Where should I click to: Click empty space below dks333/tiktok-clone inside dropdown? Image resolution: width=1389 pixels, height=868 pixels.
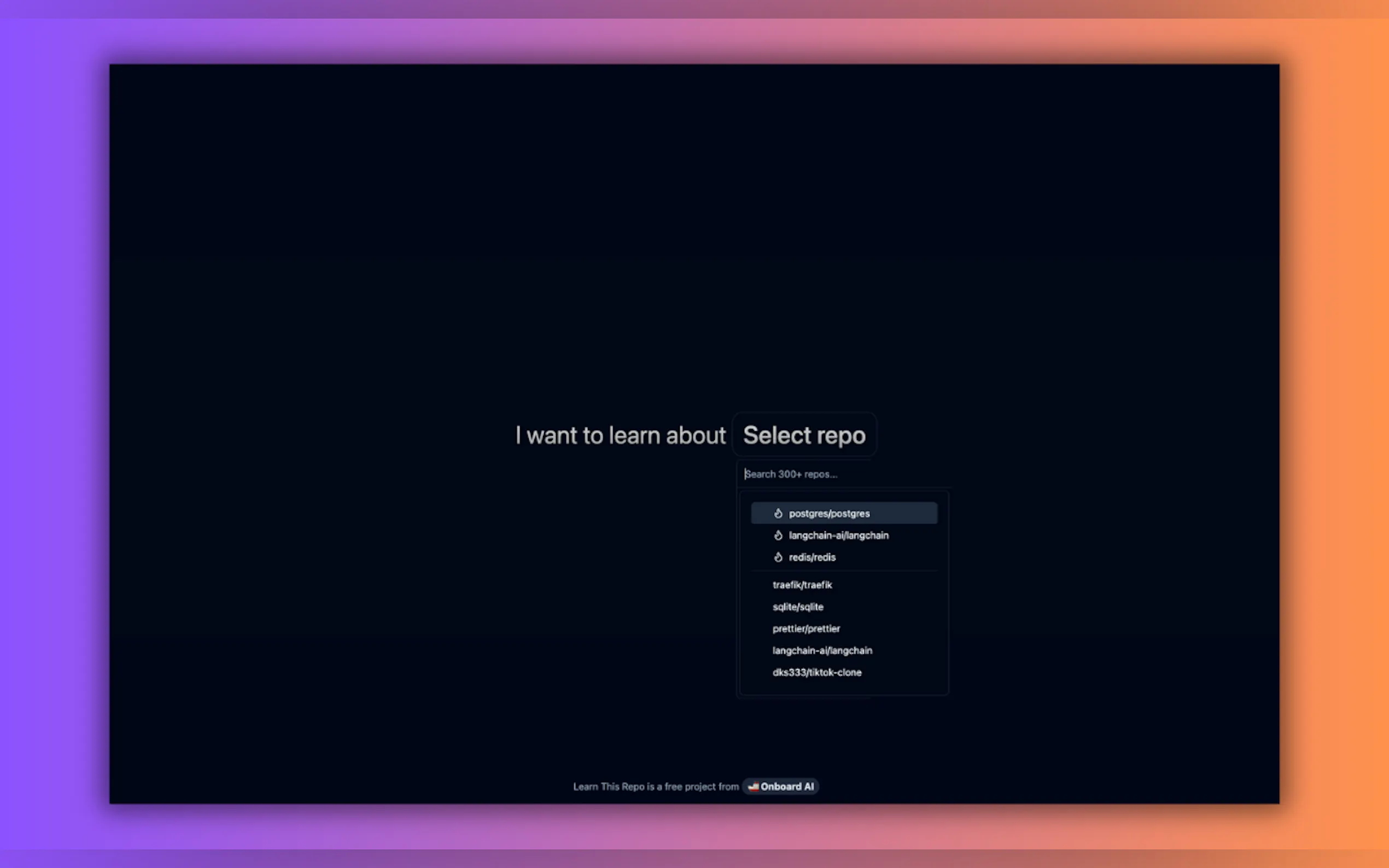[x=844, y=687]
